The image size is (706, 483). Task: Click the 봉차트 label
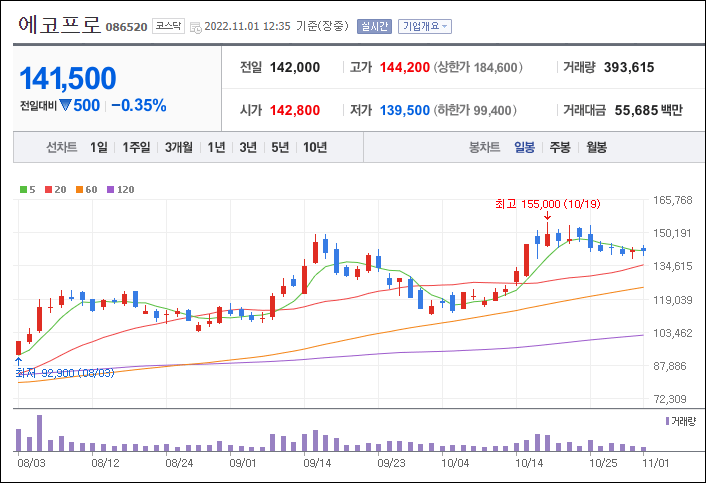(x=484, y=147)
